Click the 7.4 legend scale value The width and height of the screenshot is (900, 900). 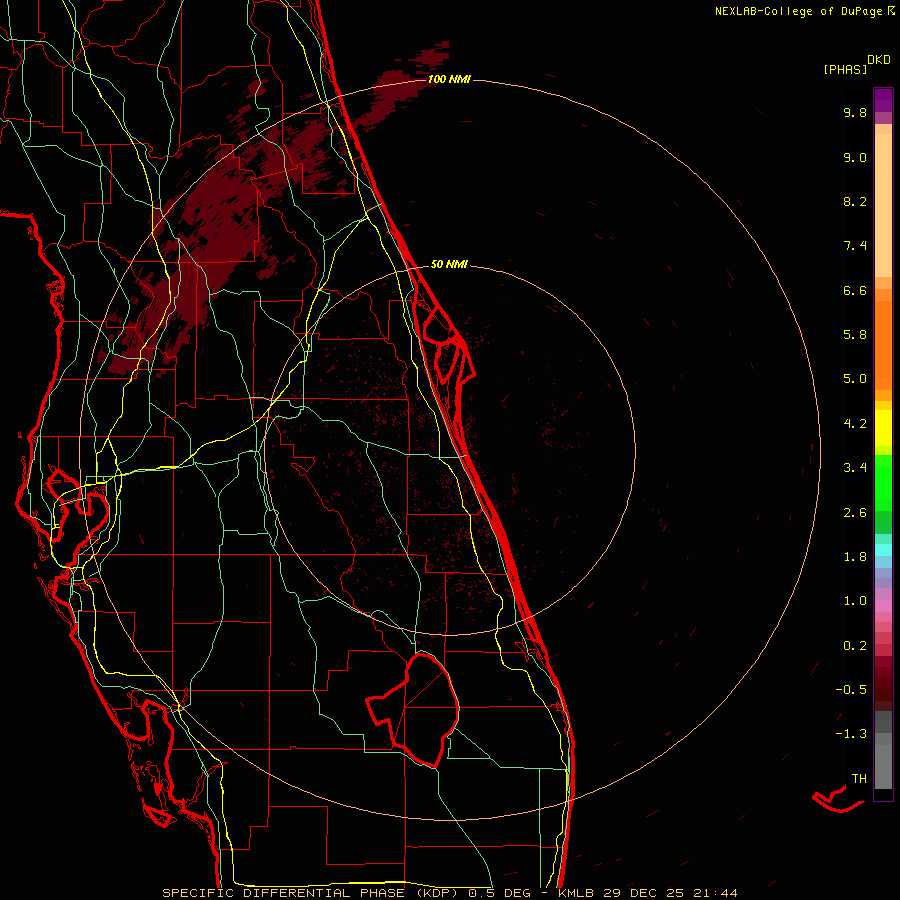click(x=855, y=246)
